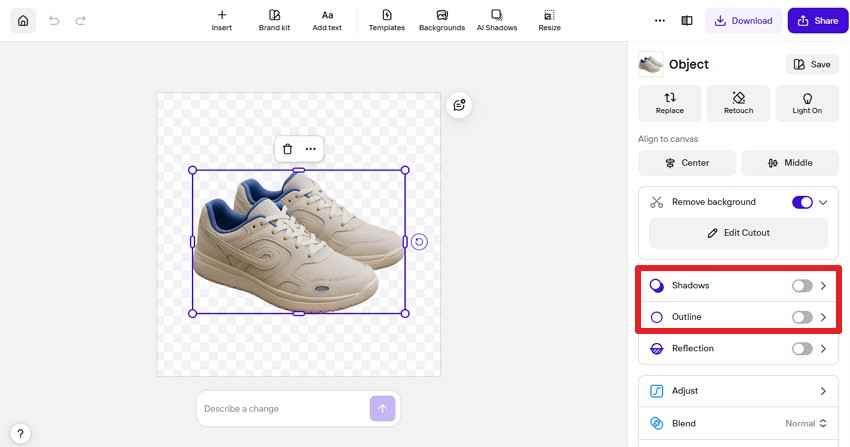Turn the Light On option
850x447 pixels.
807,103
